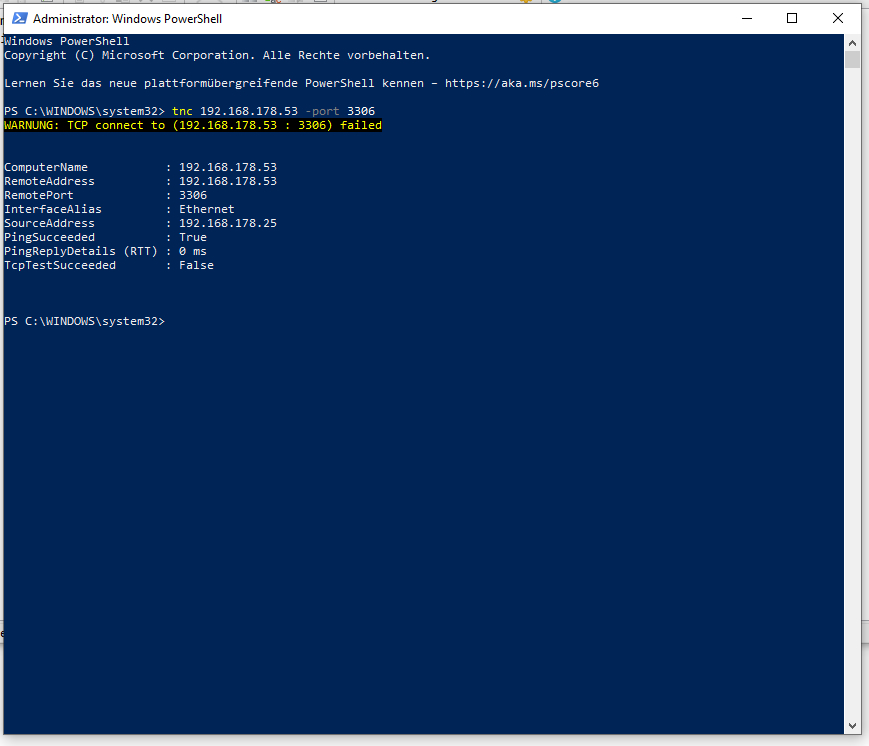Click the "Administrator: Windows PowerShell" title text

coord(127,19)
